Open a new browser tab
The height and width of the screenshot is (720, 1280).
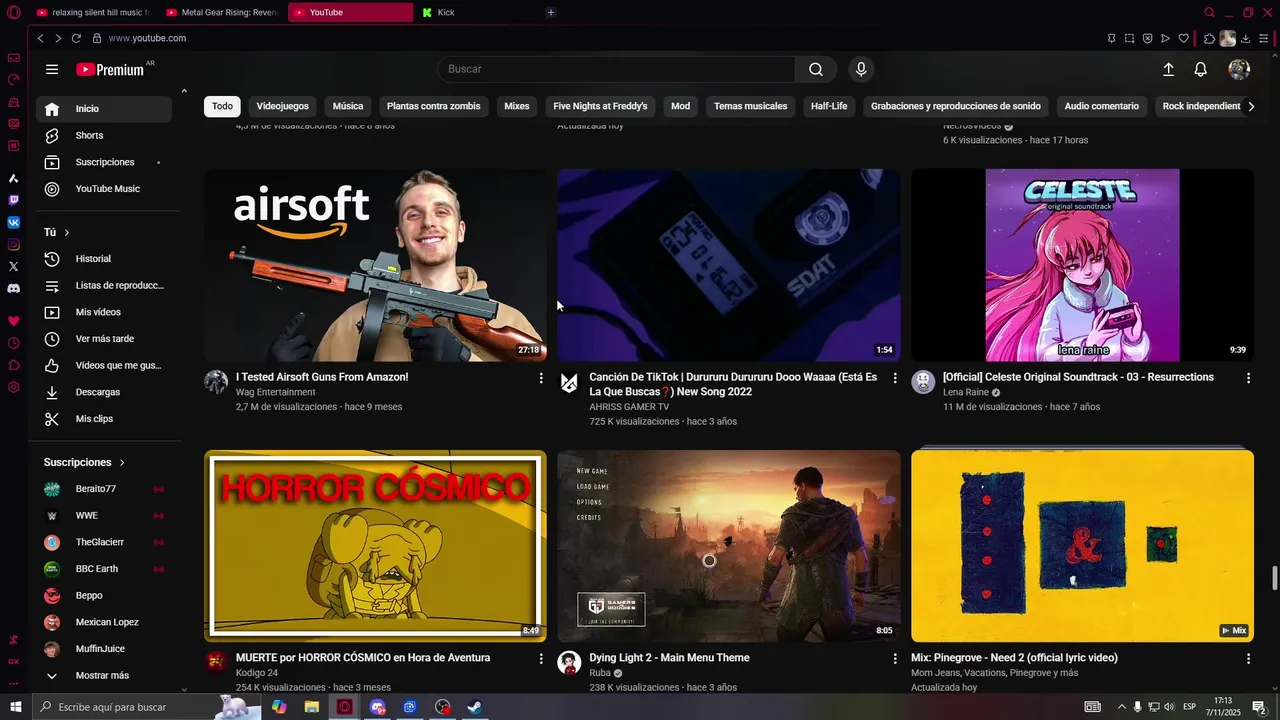551,12
